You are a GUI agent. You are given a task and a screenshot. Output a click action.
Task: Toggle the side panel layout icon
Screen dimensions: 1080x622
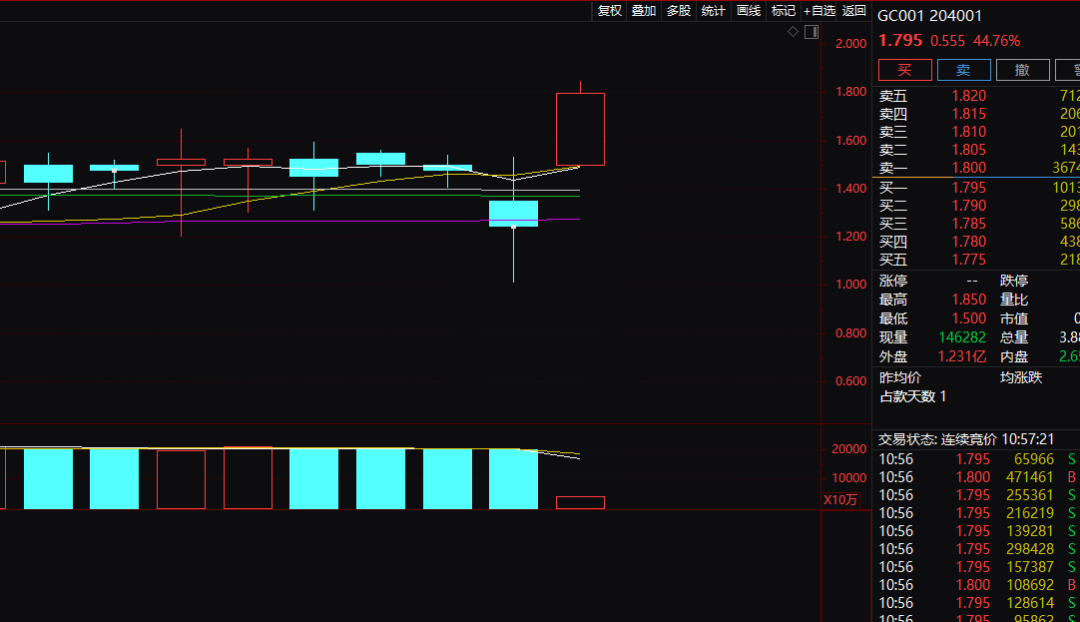pyautogui.click(x=811, y=32)
